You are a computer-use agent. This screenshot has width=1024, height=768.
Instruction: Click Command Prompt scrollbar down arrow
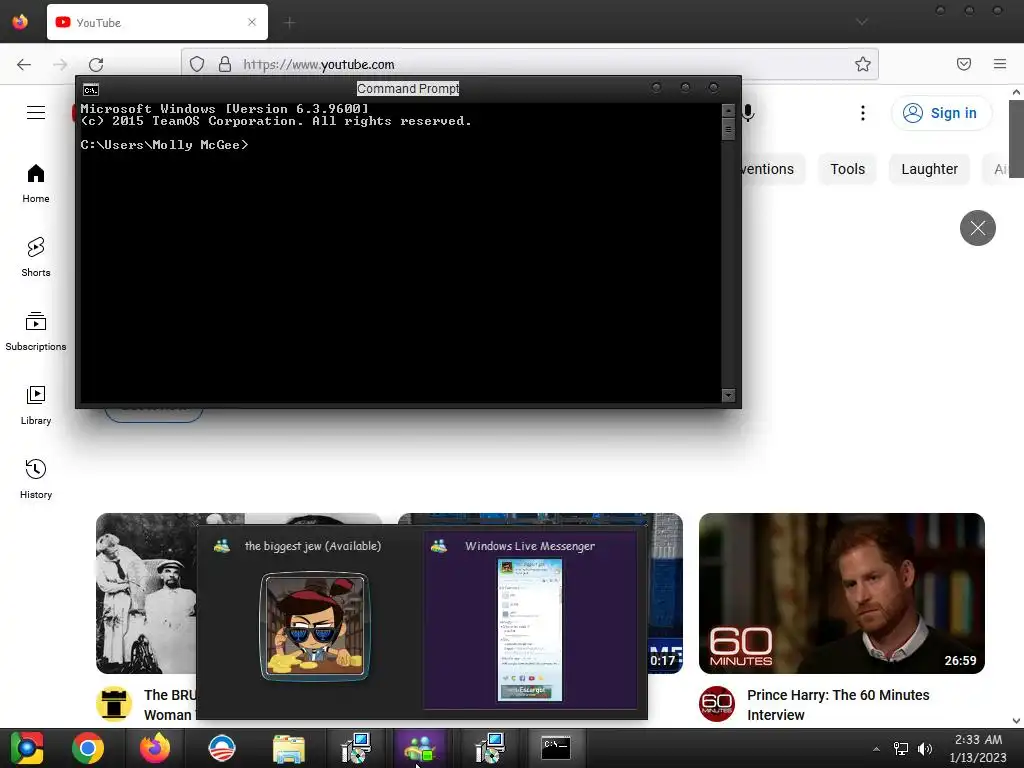[728, 395]
